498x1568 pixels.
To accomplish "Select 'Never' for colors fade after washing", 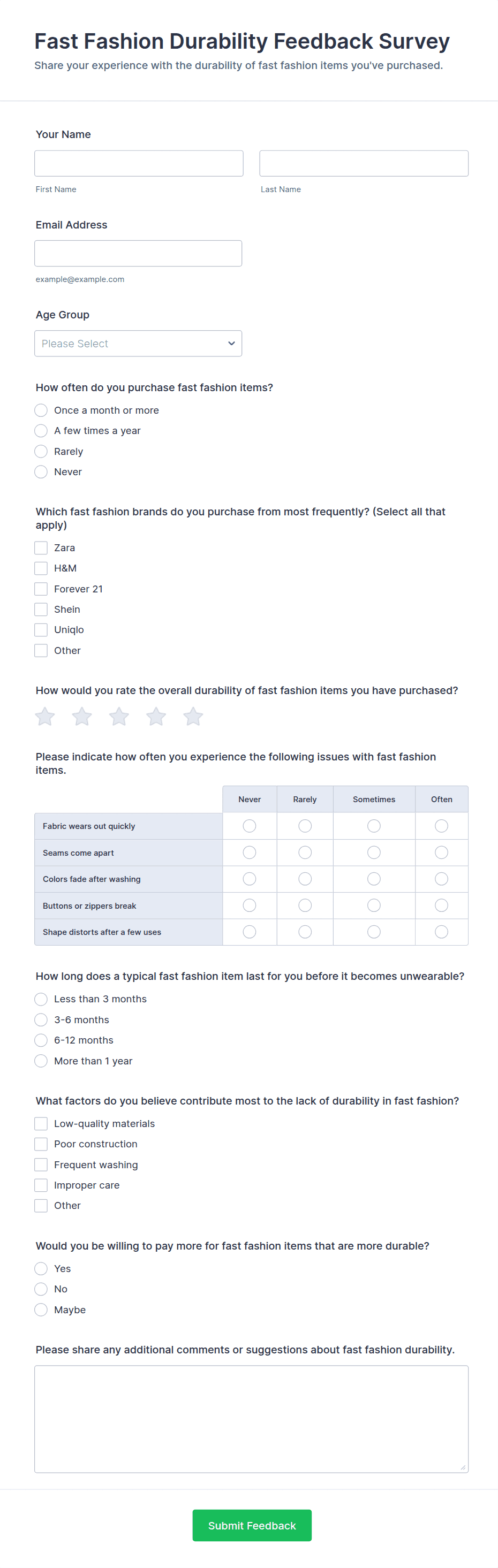I will click(249, 878).
